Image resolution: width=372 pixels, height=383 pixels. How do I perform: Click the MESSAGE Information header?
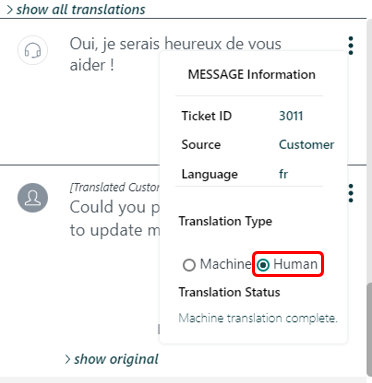[x=252, y=74]
